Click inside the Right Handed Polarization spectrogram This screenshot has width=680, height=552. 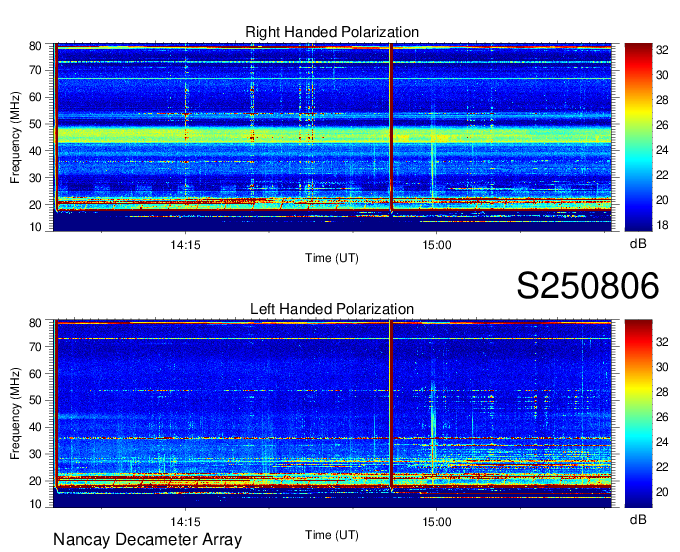click(332, 137)
